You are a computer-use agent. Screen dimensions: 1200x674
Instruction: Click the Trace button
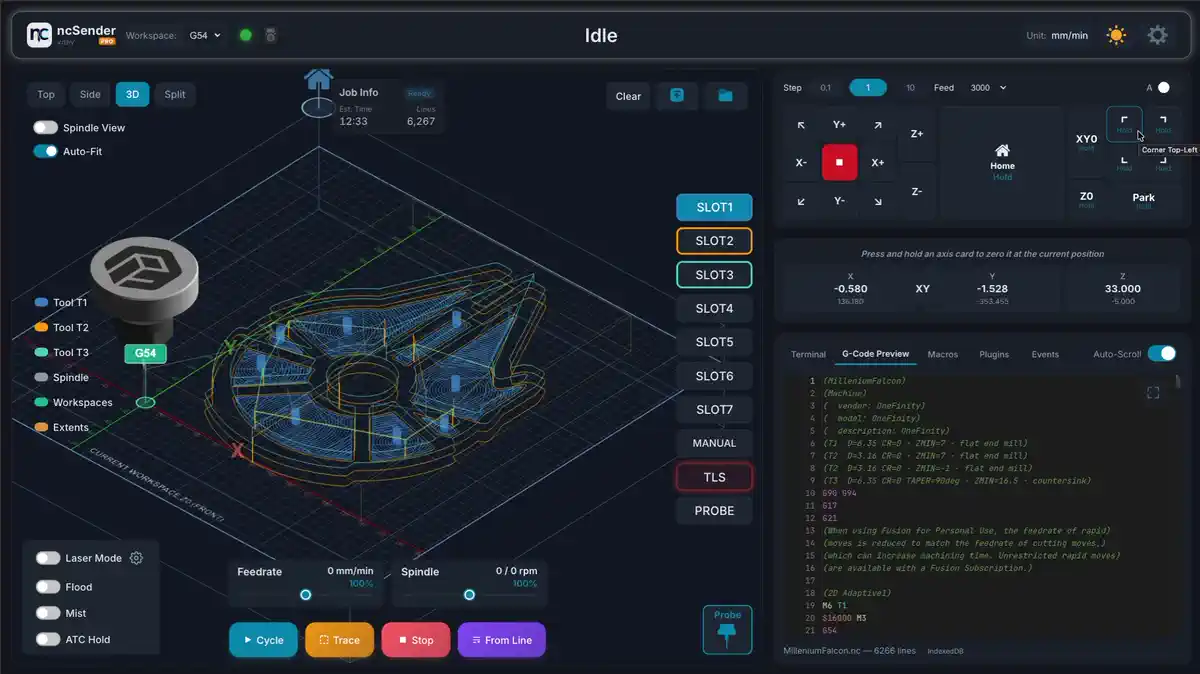coord(339,640)
